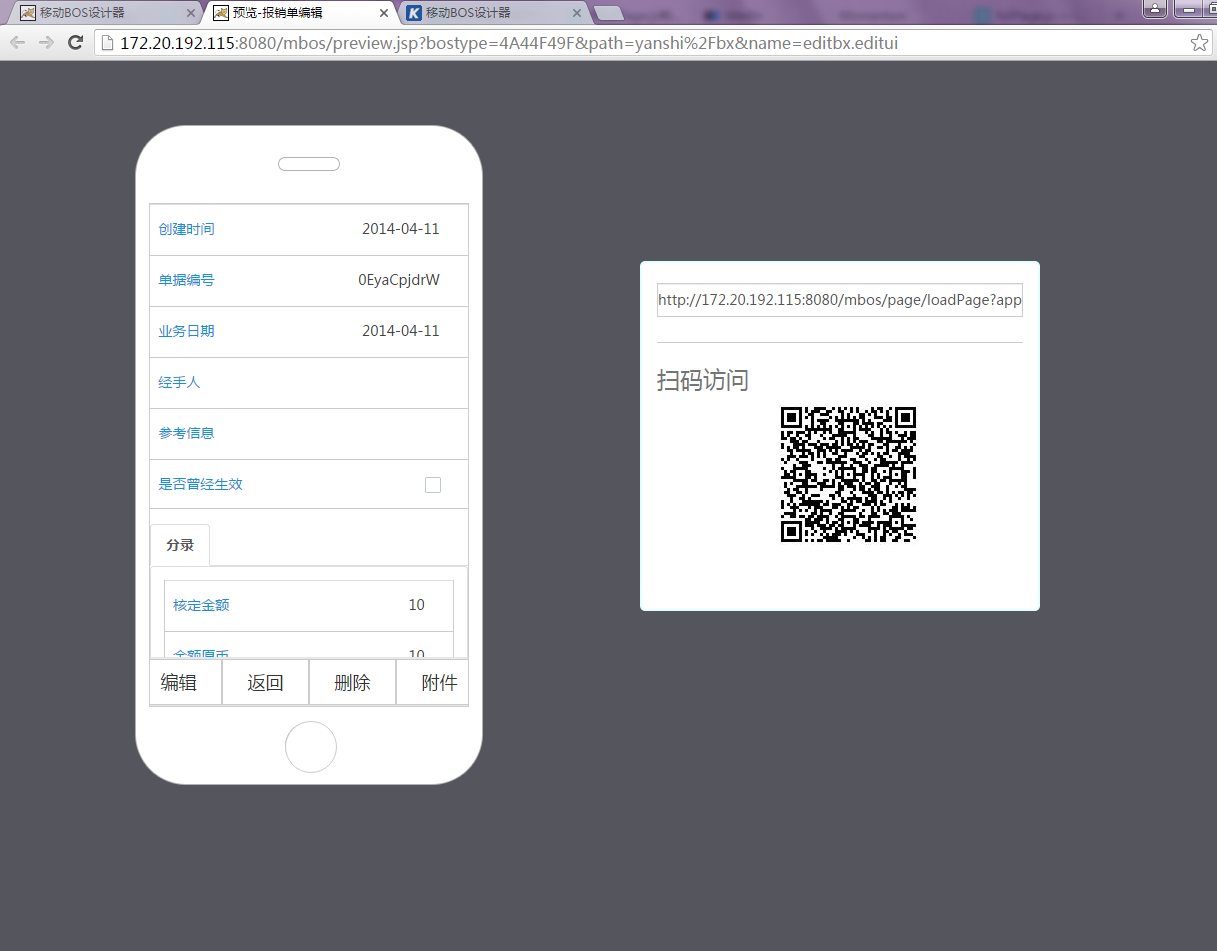
Task: Click the QR code image
Action: pos(848,474)
